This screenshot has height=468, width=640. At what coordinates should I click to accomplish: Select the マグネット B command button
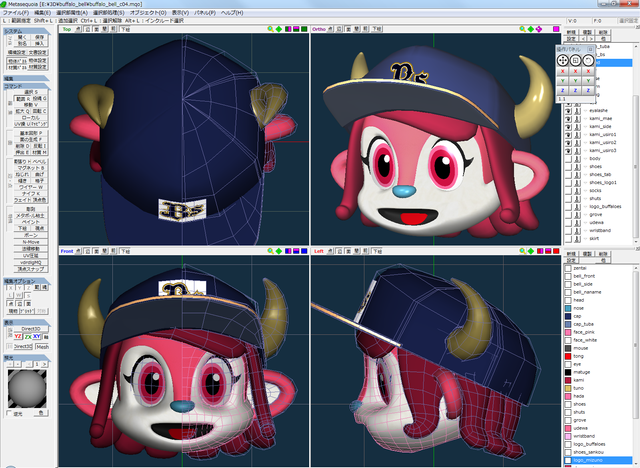click(x=31, y=168)
